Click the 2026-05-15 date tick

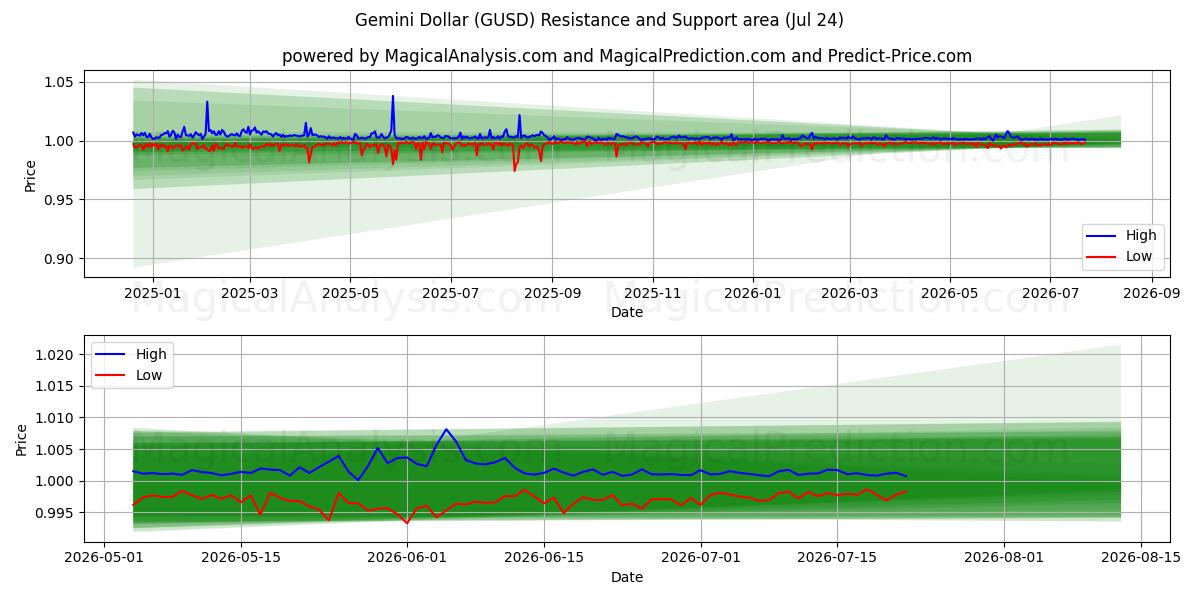pyautogui.click(x=241, y=558)
